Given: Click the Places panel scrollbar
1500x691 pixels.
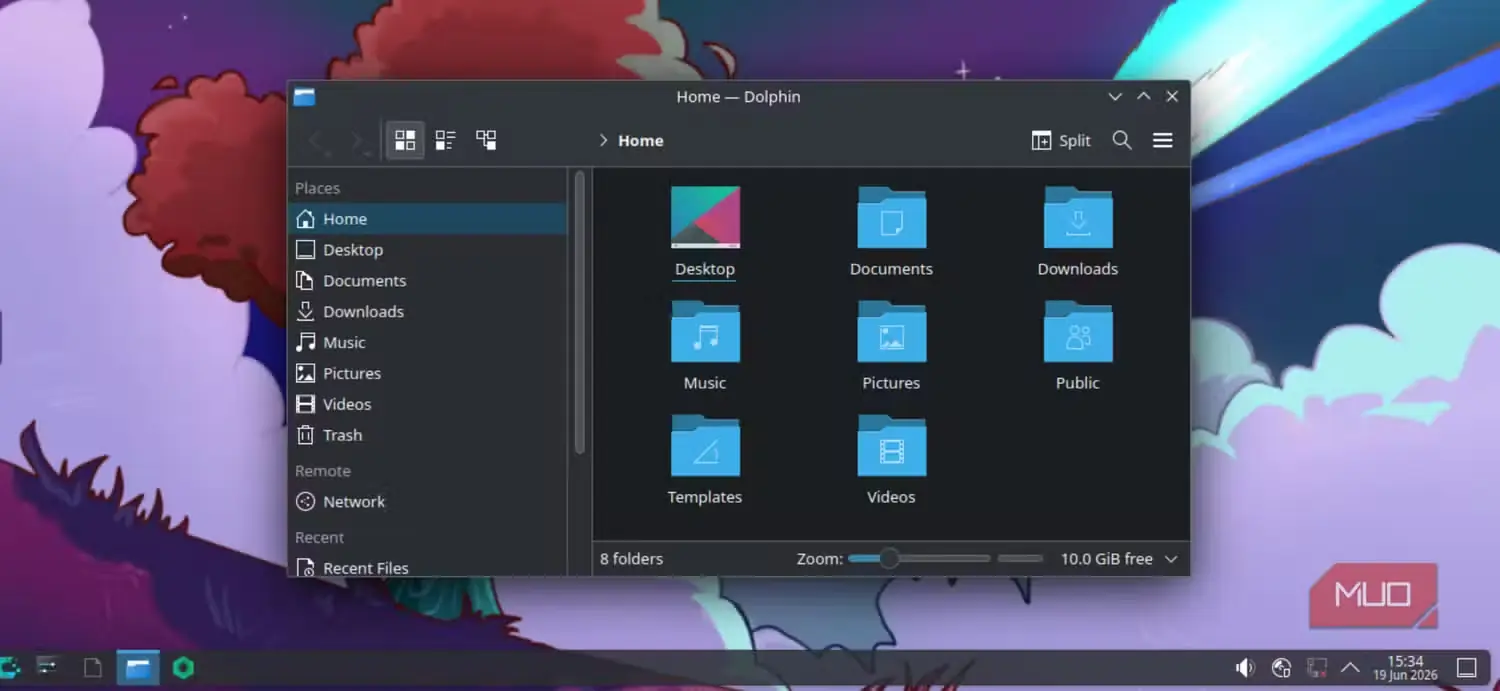Looking at the screenshot, I should (579, 312).
